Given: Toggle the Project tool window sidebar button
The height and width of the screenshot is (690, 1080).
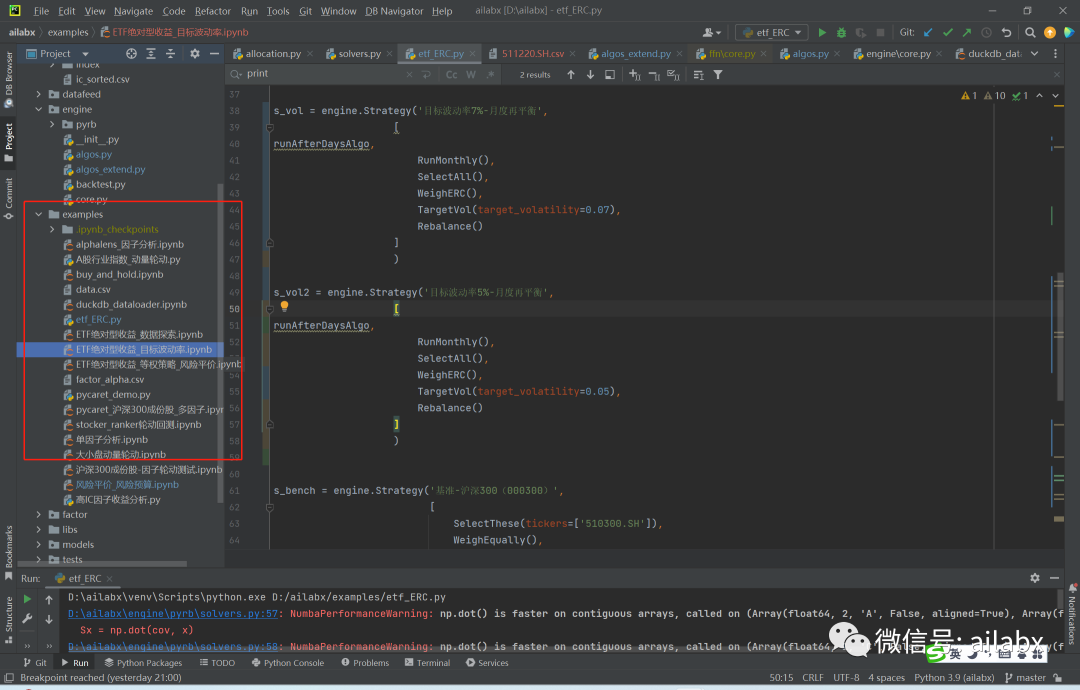Looking at the screenshot, I should click(x=8, y=143).
